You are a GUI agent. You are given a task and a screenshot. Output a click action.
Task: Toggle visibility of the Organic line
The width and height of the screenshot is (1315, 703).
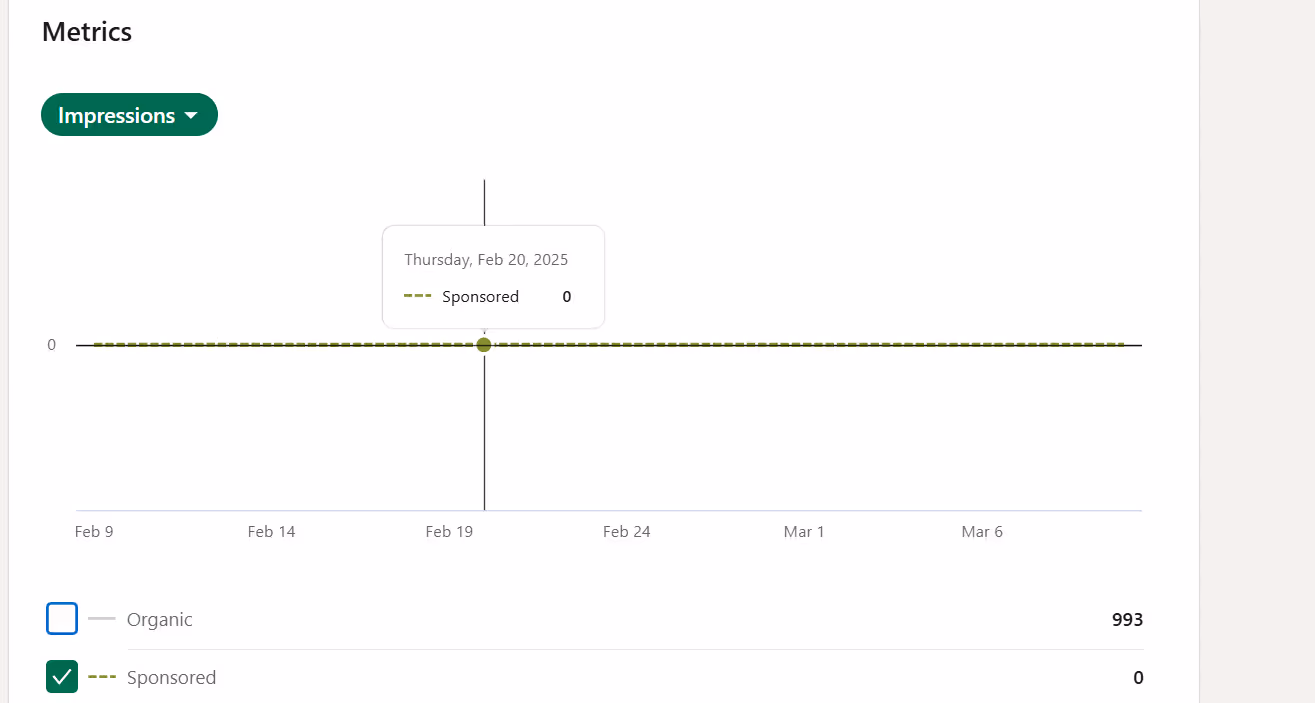click(61, 618)
